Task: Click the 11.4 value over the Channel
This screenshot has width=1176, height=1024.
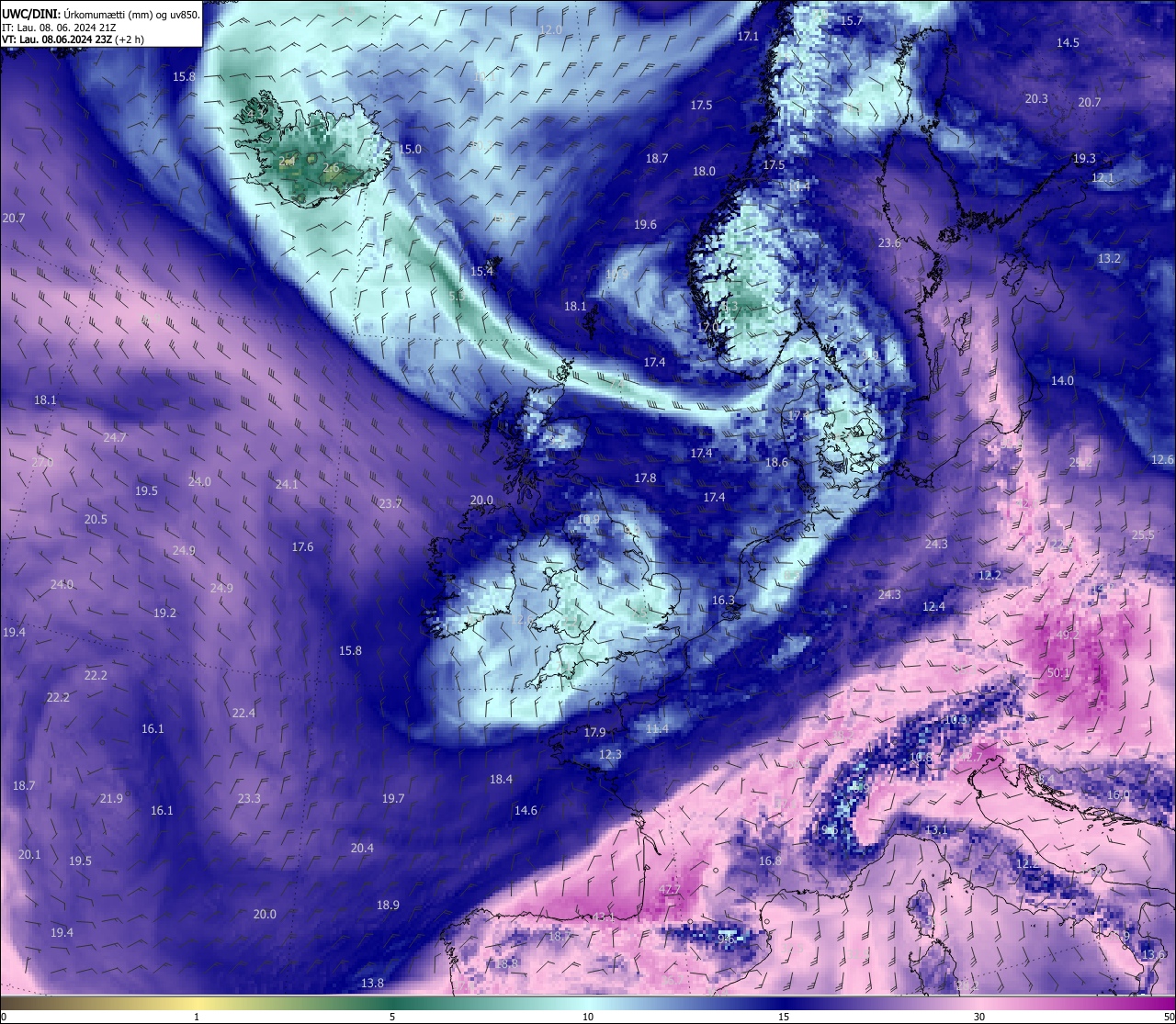Action: pyautogui.click(x=657, y=728)
